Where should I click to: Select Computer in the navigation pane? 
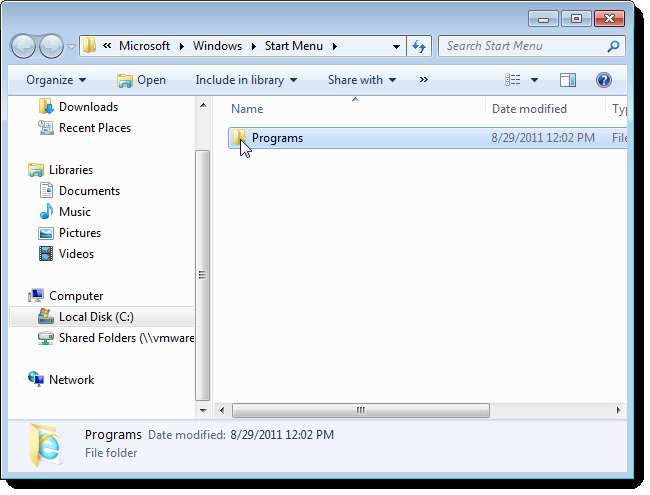(76, 296)
